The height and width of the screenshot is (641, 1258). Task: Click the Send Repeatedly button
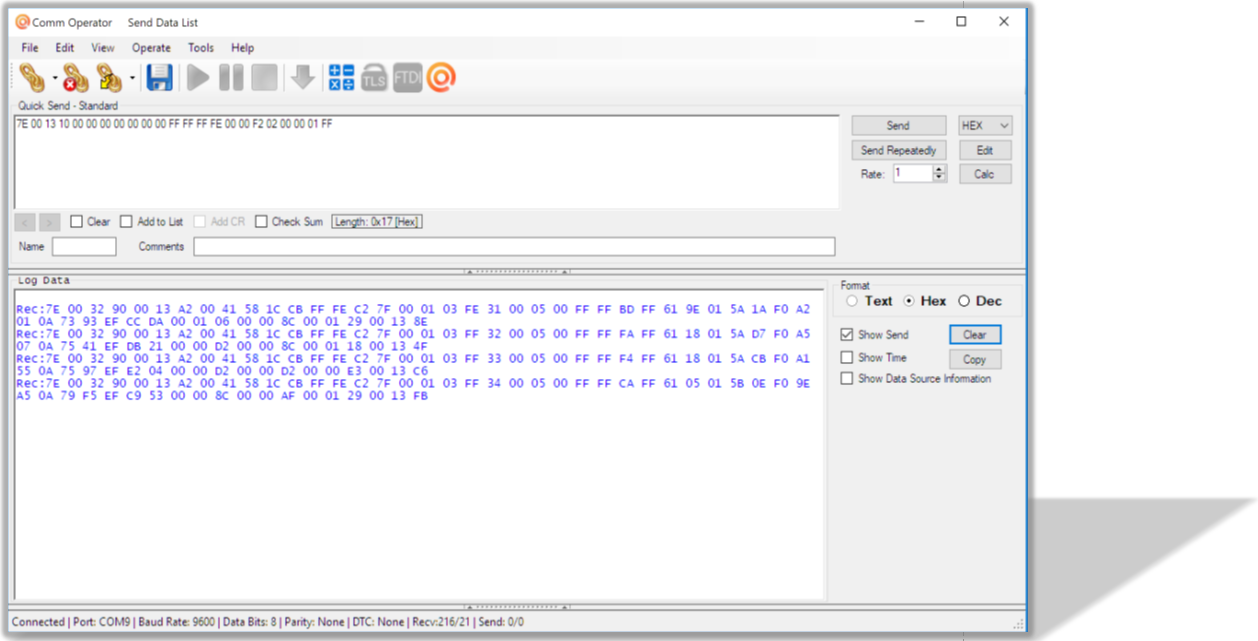[898, 150]
